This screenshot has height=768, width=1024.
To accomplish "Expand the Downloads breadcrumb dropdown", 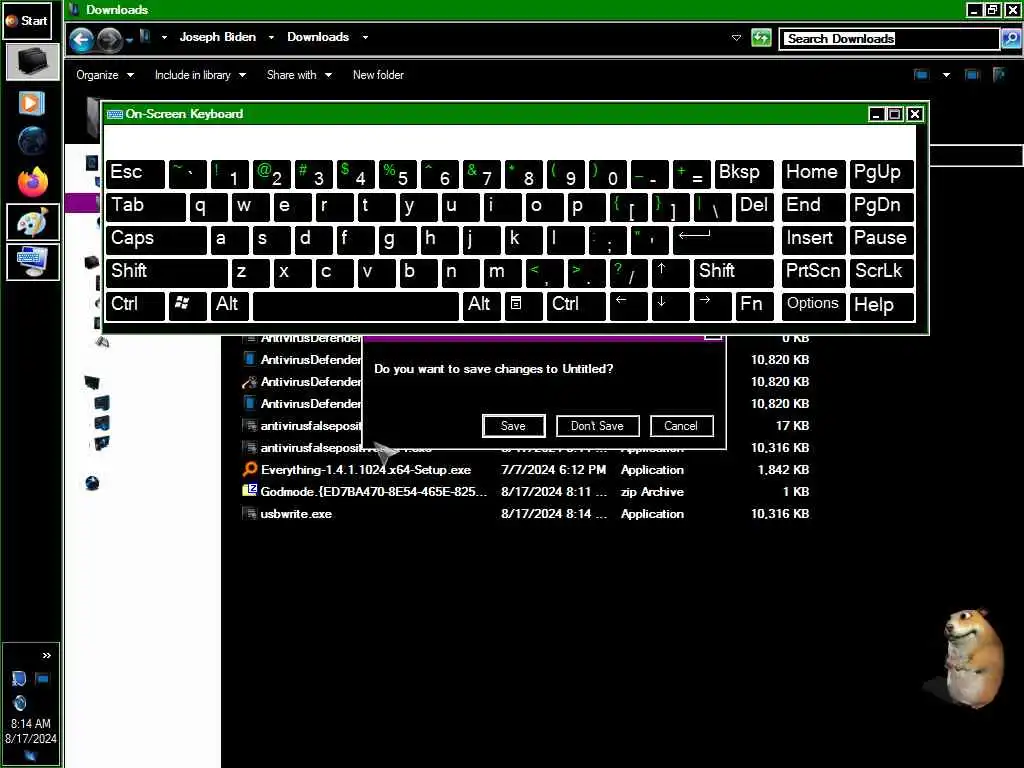I will coord(365,37).
